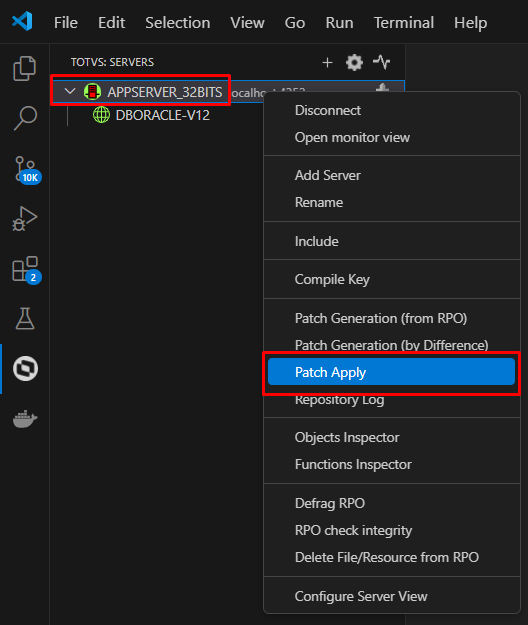The height and width of the screenshot is (625, 528).
Task: Choose Rename in context menu
Action: tap(392, 202)
